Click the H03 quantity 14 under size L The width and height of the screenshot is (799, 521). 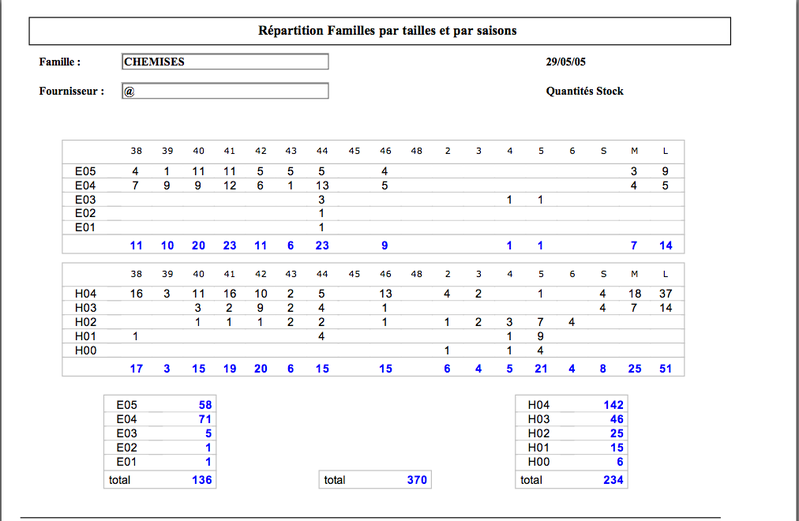click(665, 308)
